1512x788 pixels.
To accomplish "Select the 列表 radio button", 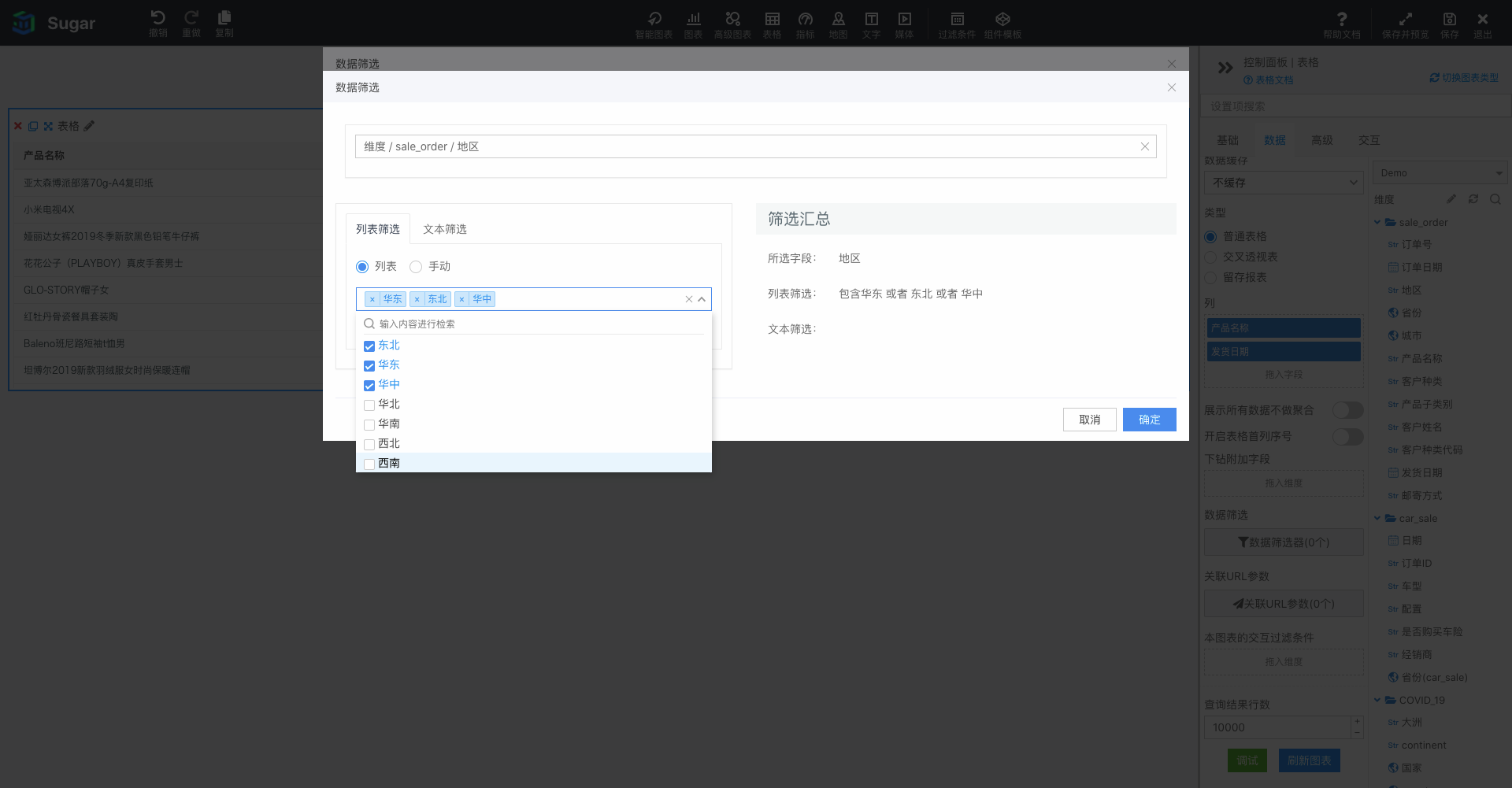I will coord(362,267).
